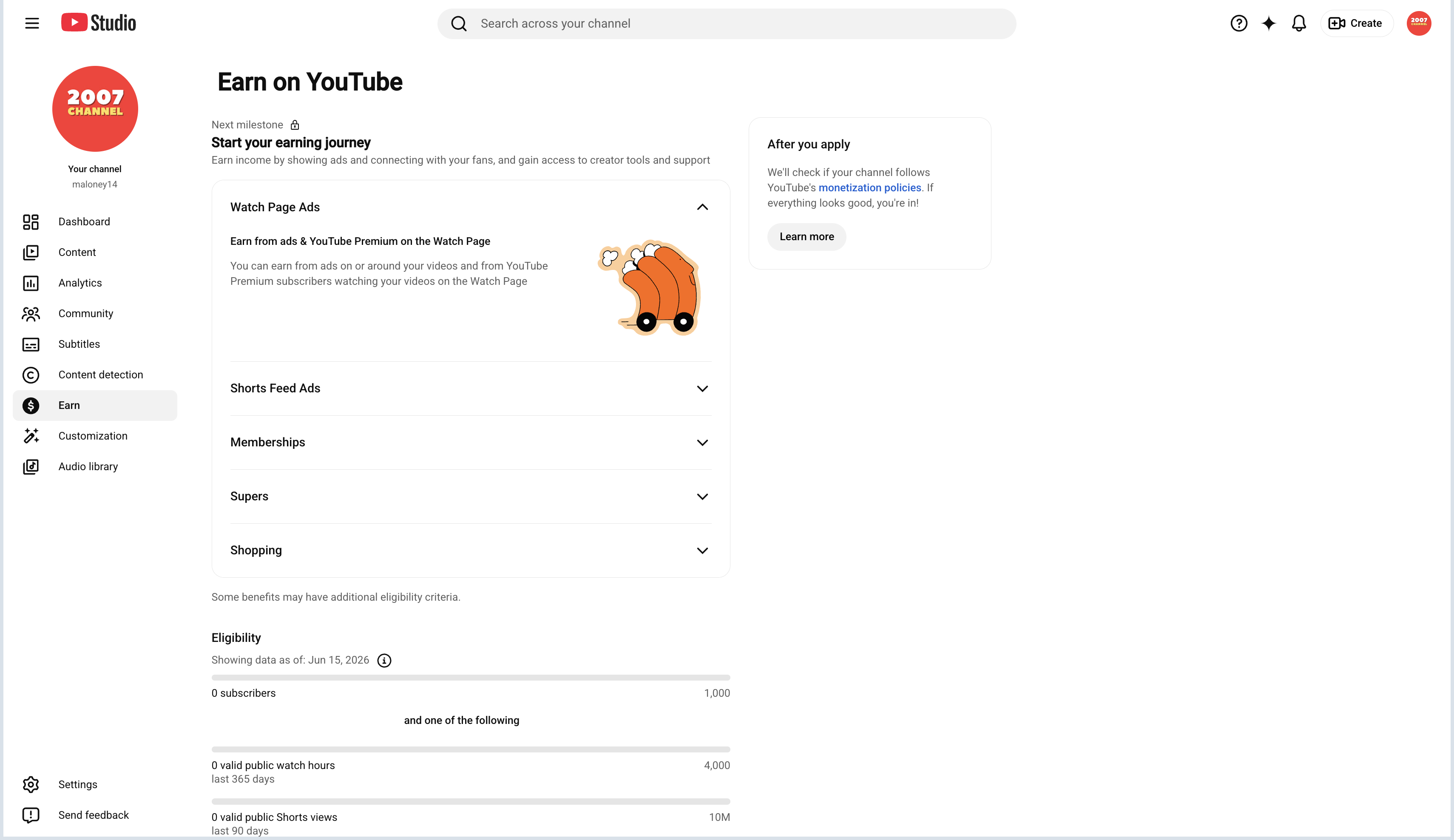
Task: Open the monetization policies link
Action: 869,187
